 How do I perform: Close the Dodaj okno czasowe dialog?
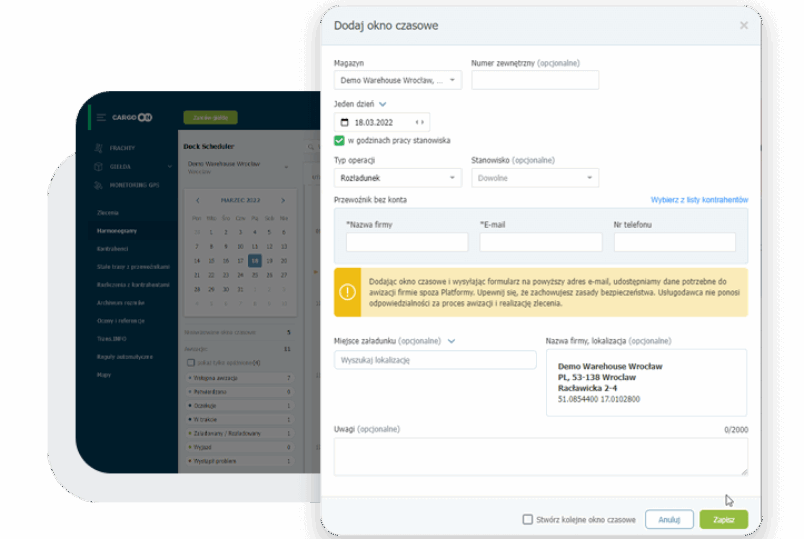[x=743, y=25]
